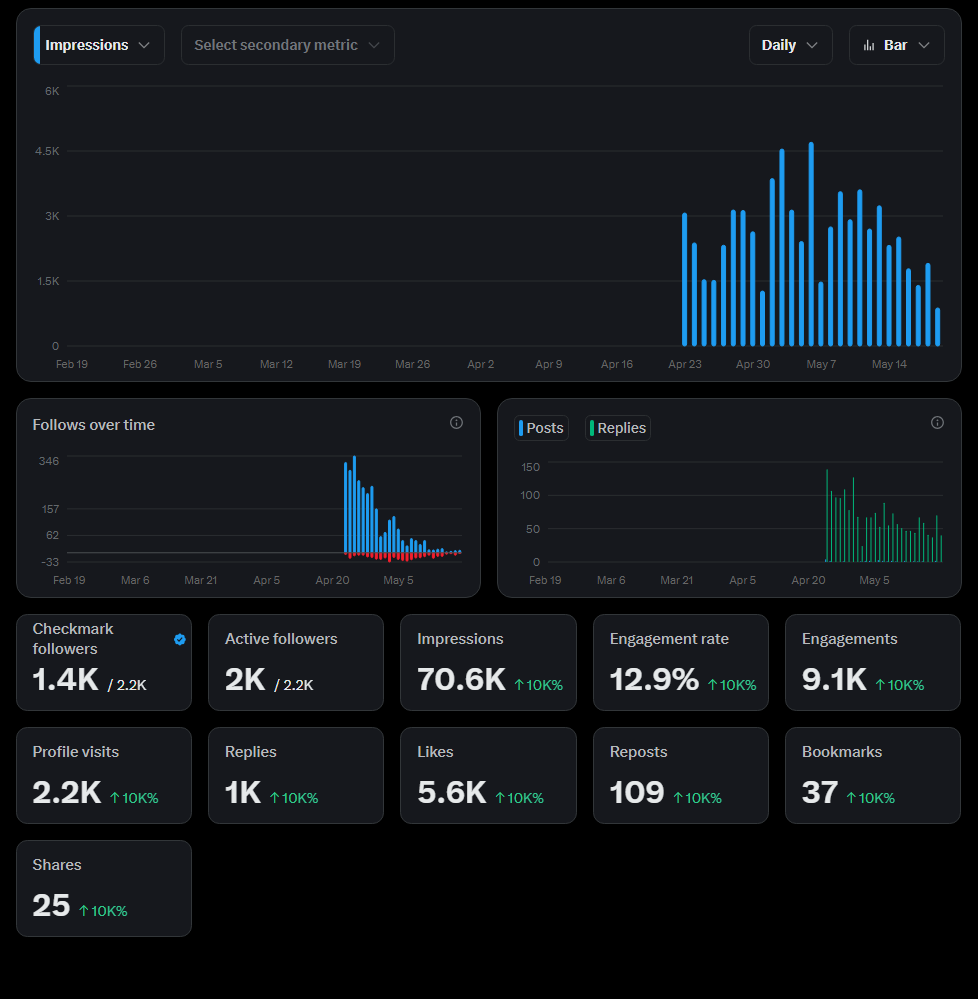The image size is (978, 999).
Task: Click the blue color bar beside Impressions dropdown
Action: [x=37, y=45]
